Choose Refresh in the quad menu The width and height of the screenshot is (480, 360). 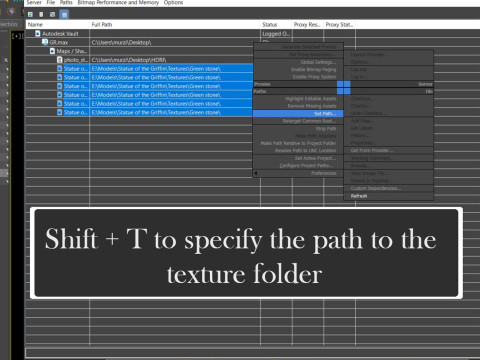pyautogui.click(x=359, y=196)
